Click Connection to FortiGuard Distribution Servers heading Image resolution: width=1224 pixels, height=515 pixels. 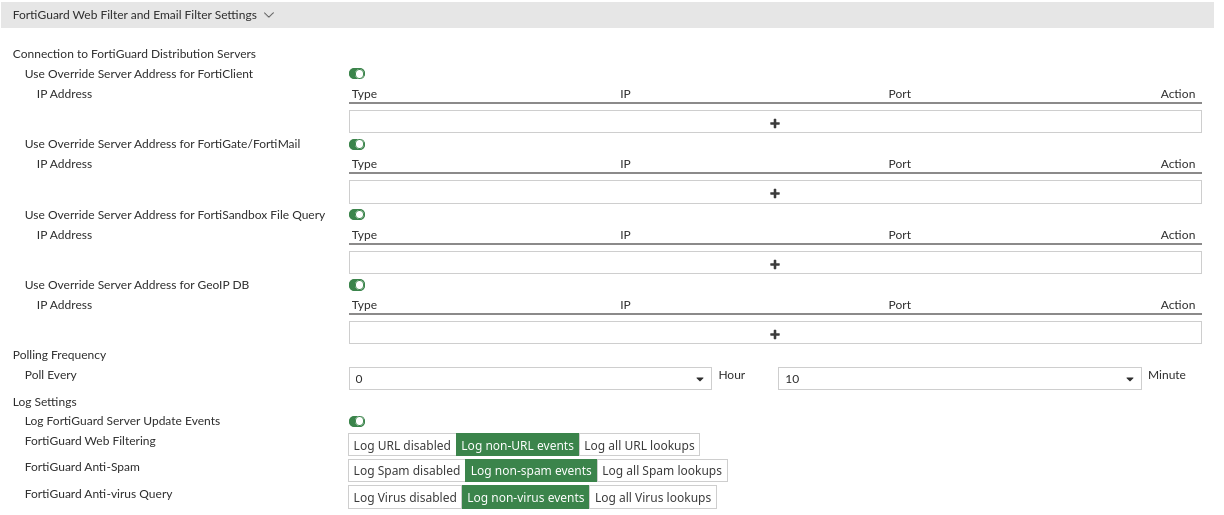tap(134, 54)
